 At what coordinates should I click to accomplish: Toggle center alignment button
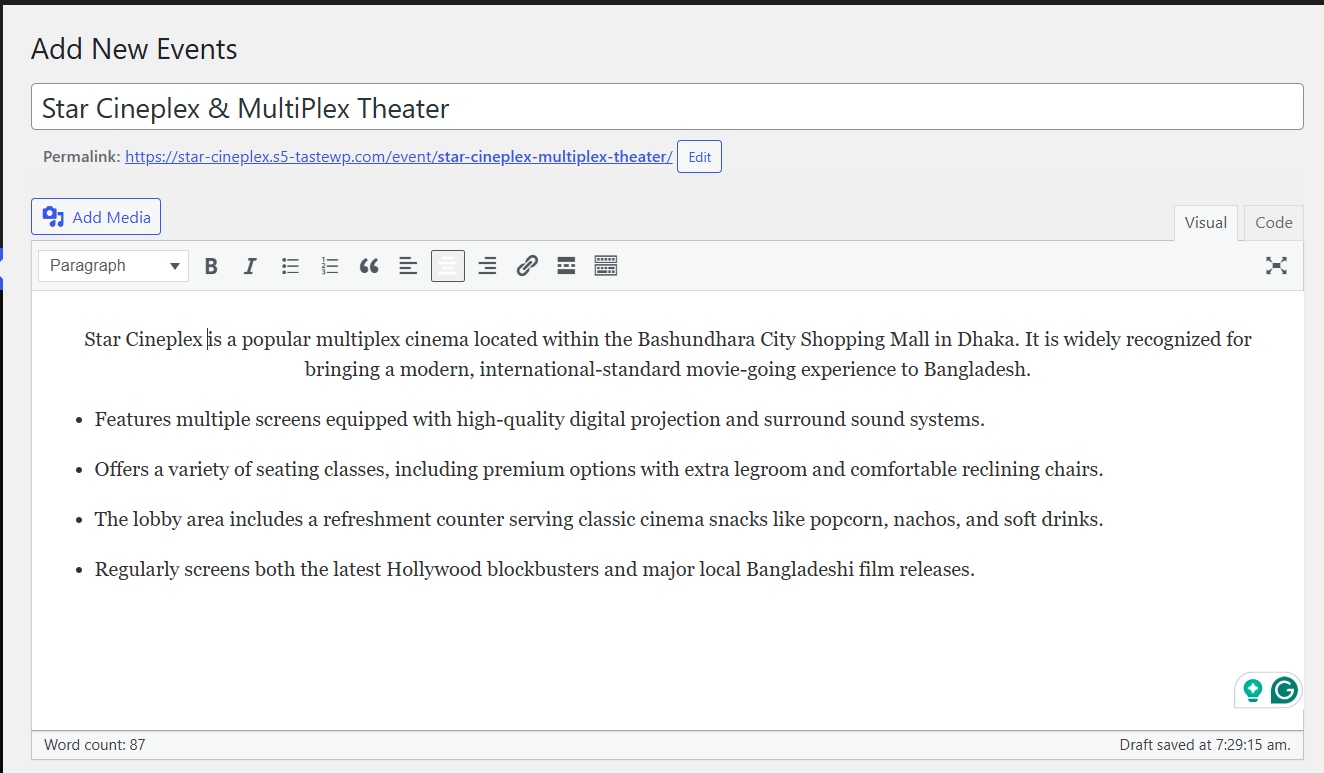point(448,266)
